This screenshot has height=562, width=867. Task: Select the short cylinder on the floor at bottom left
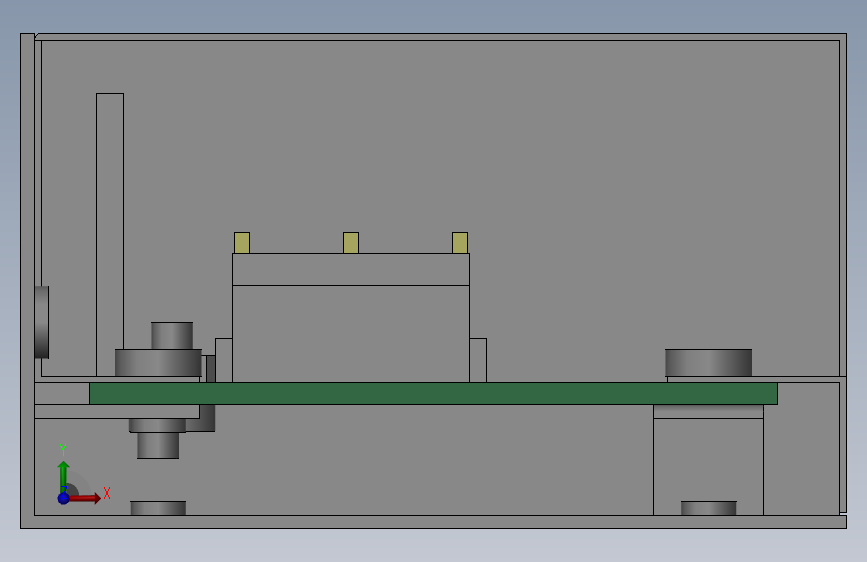(158, 508)
